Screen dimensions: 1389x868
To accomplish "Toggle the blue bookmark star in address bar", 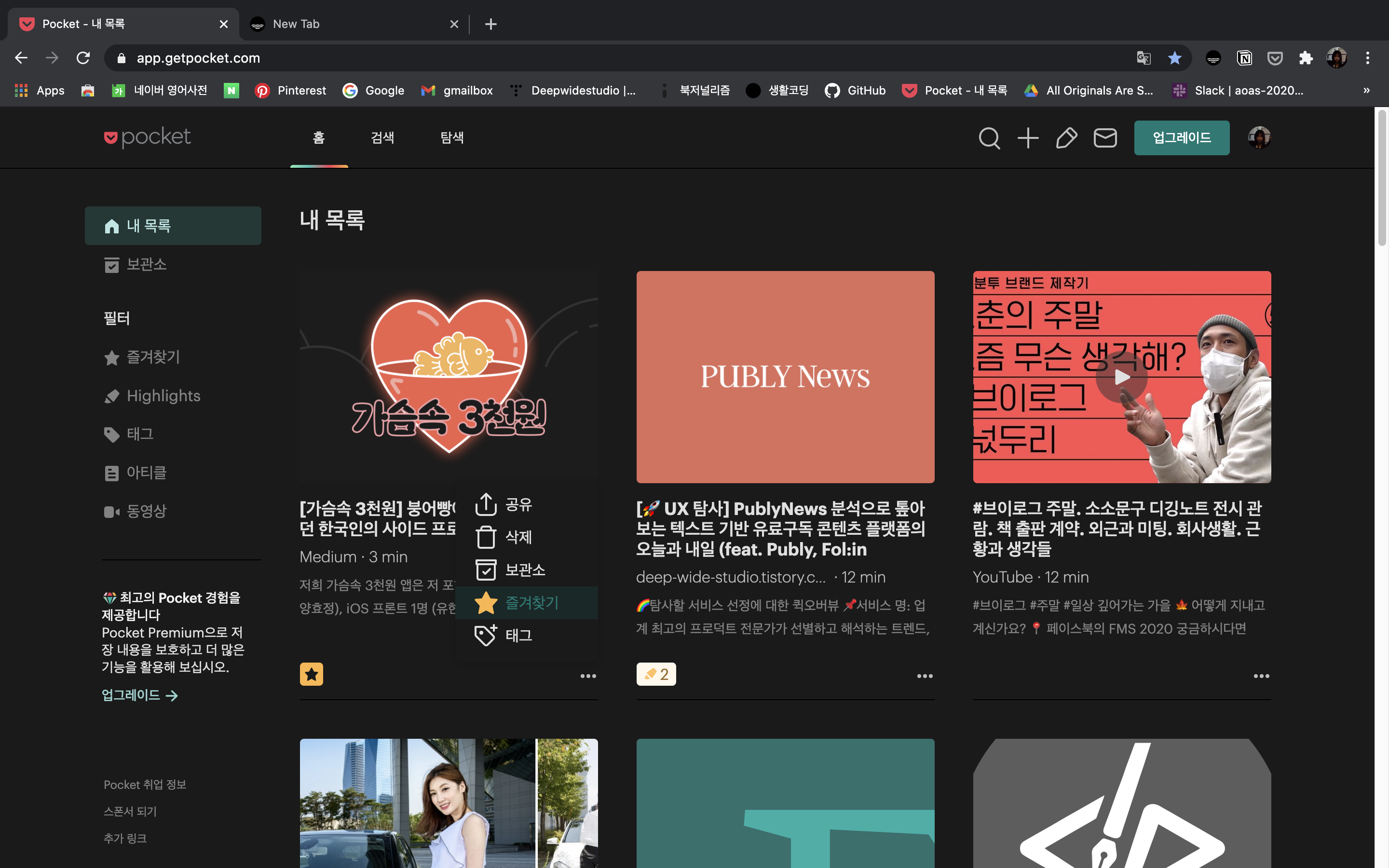I will tap(1174, 58).
